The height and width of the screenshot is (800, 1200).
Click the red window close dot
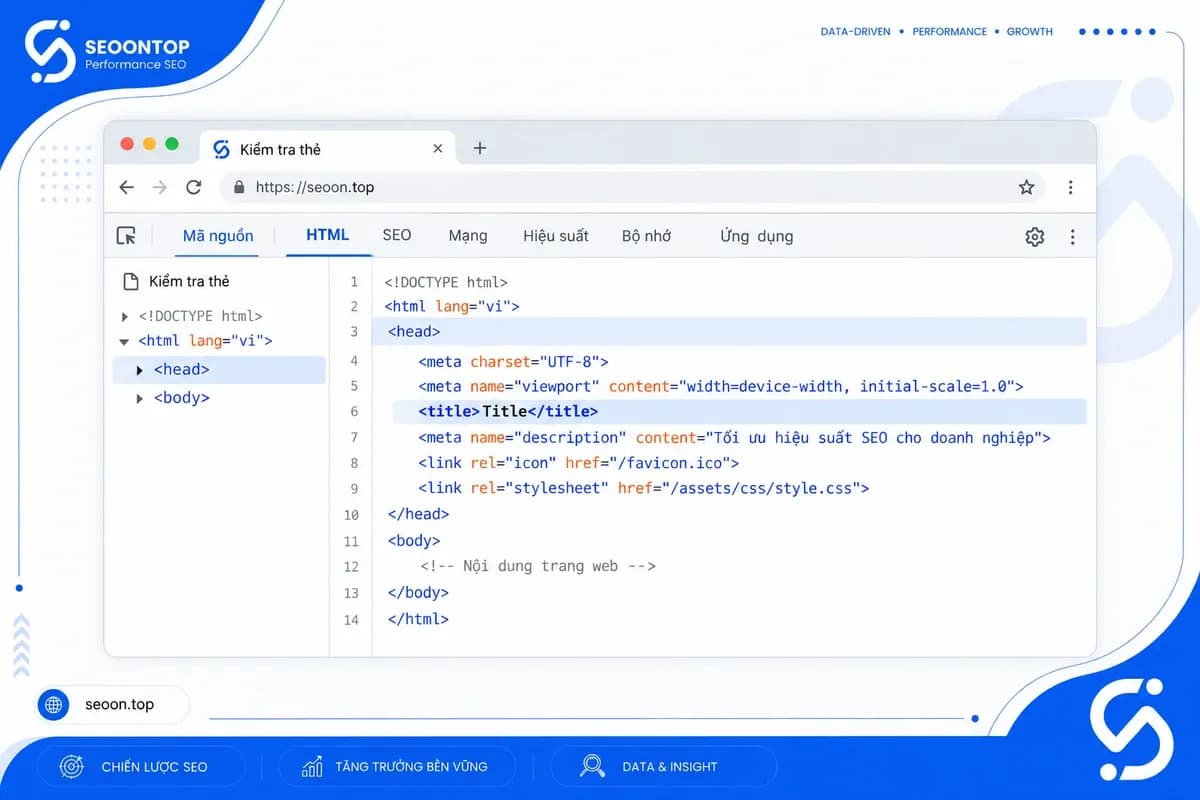pos(127,144)
